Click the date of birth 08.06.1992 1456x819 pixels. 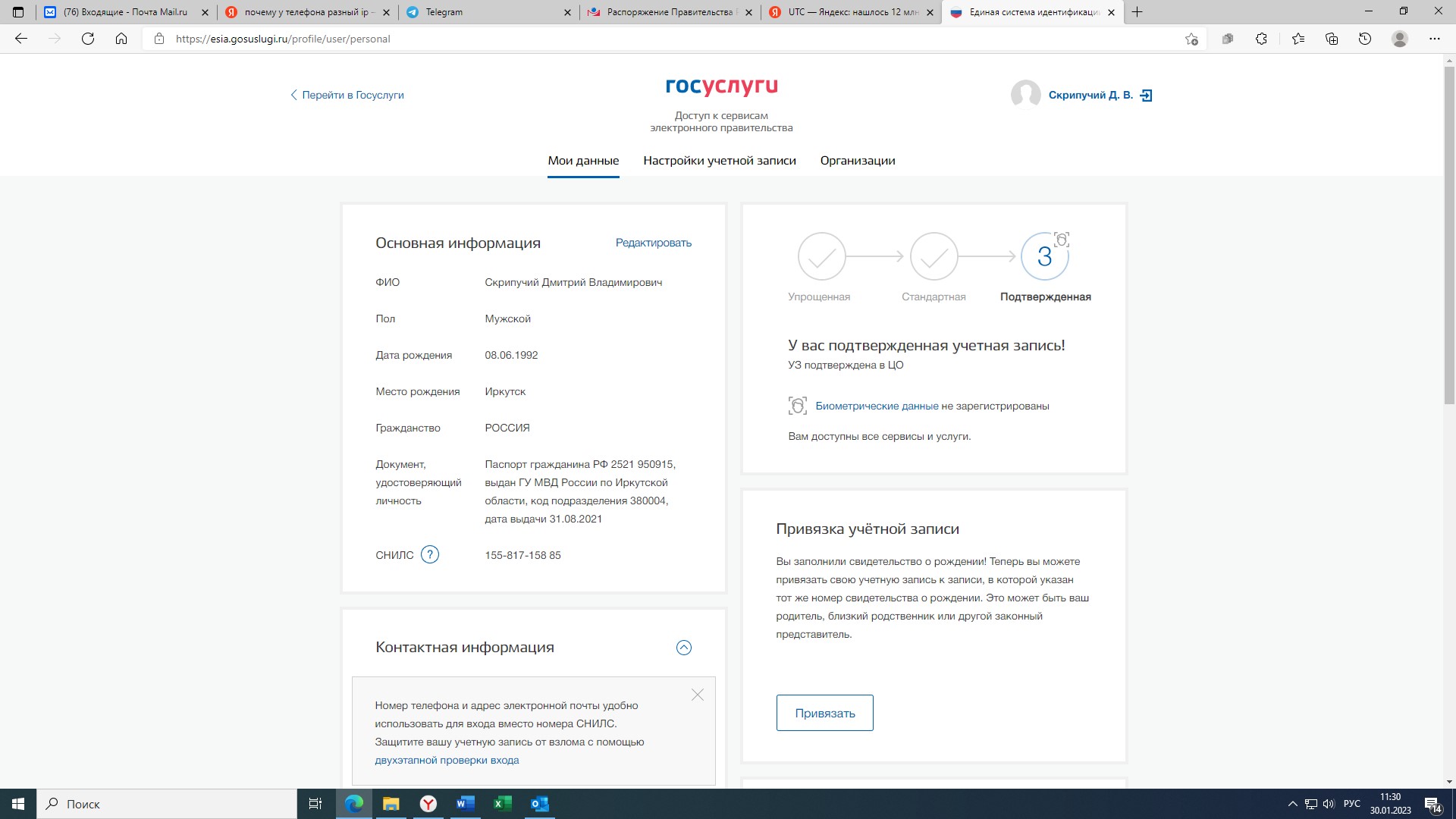tap(511, 355)
